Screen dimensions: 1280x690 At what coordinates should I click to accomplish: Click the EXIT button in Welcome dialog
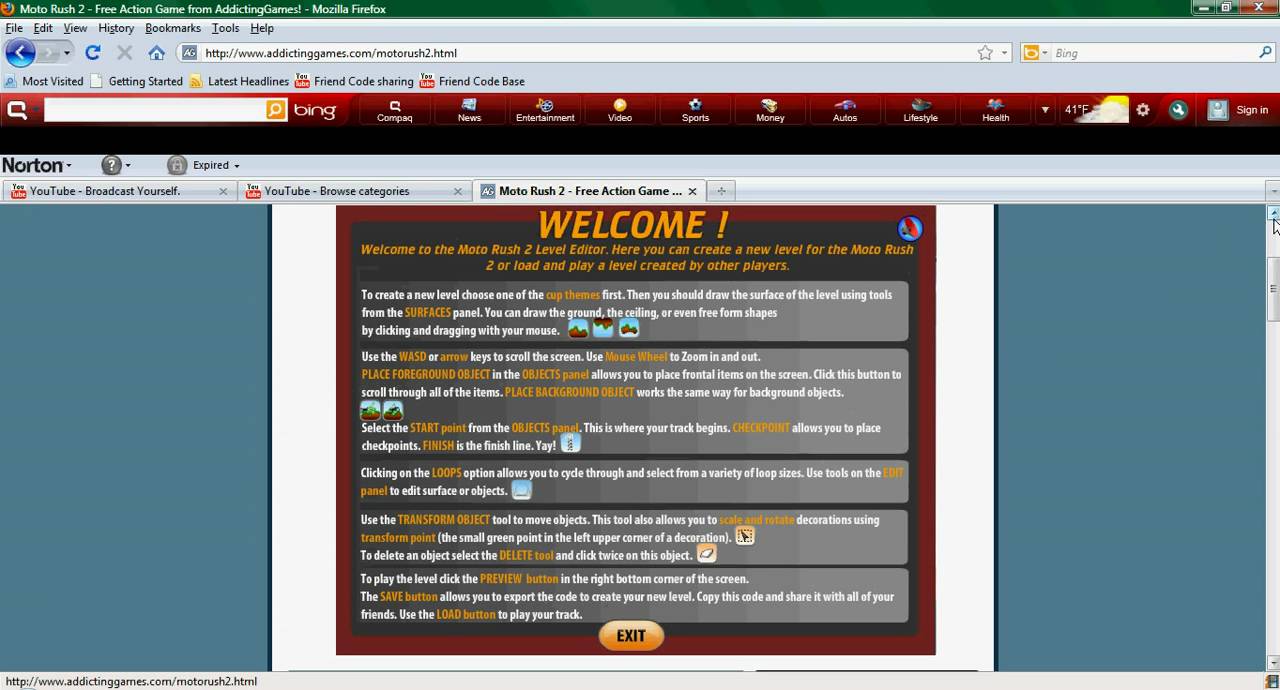click(x=631, y=636)
